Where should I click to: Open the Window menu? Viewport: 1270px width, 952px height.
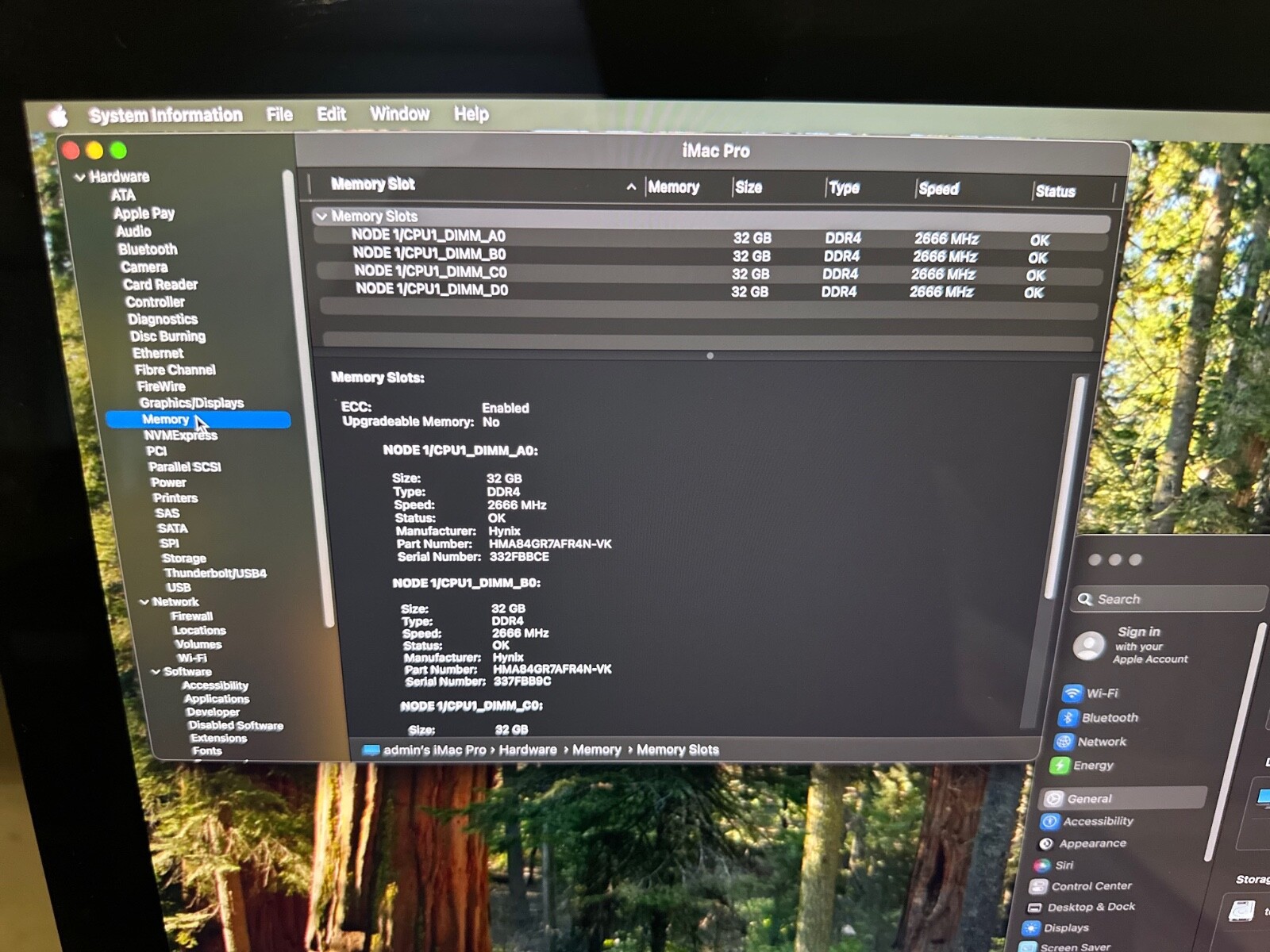[399, 114]
